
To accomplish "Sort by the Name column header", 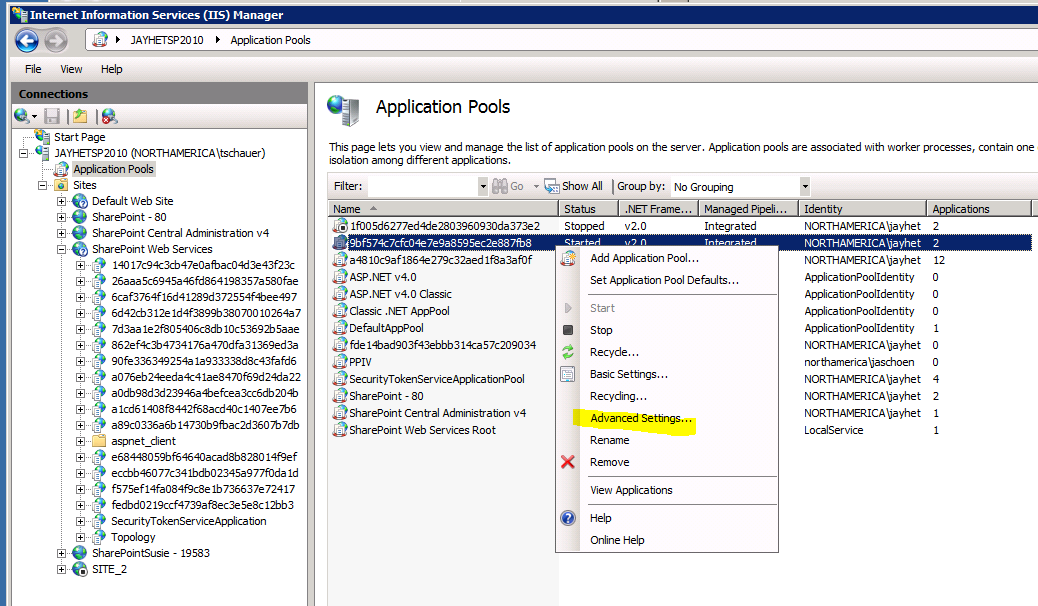I will pos(443,209).
